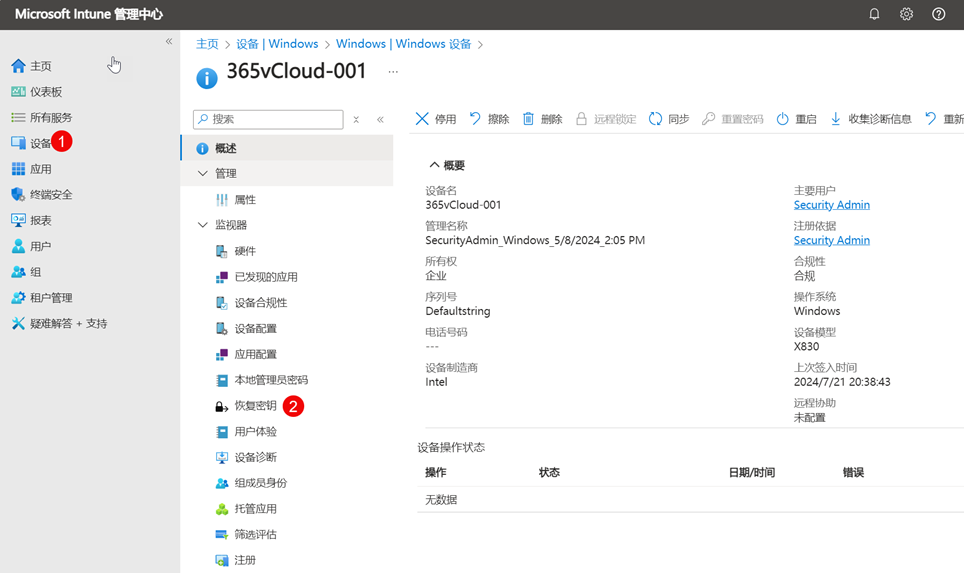Click the 设备配置 icon
Image resolution: width=964 pixels, height=573 pixels.
[x=221, y=328]
